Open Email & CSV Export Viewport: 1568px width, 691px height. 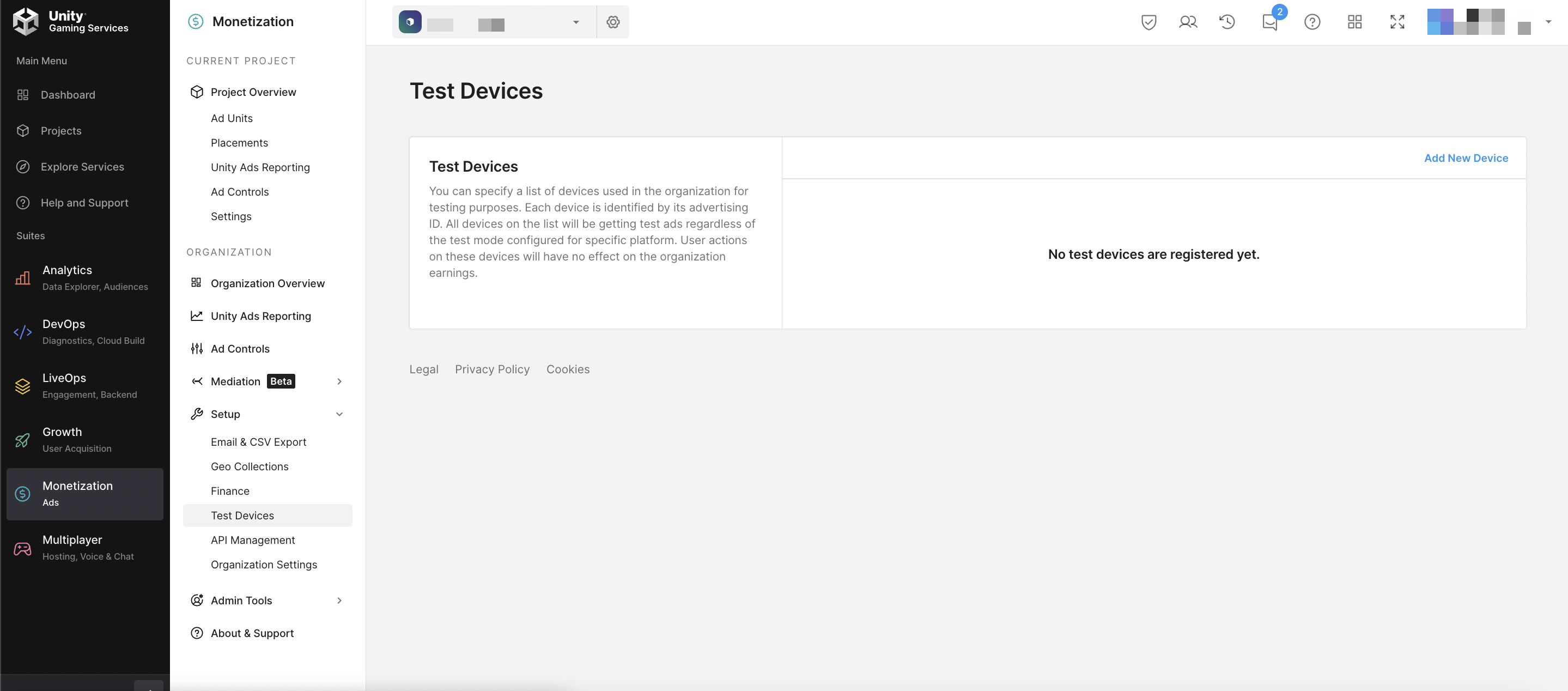[x=258, y=442]
